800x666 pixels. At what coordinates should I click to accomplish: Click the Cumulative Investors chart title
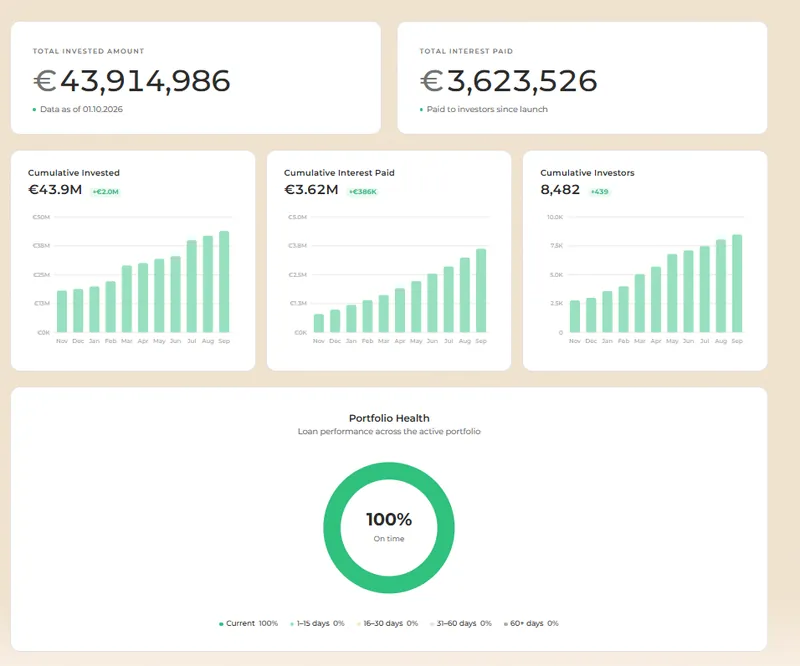[587, 172]
